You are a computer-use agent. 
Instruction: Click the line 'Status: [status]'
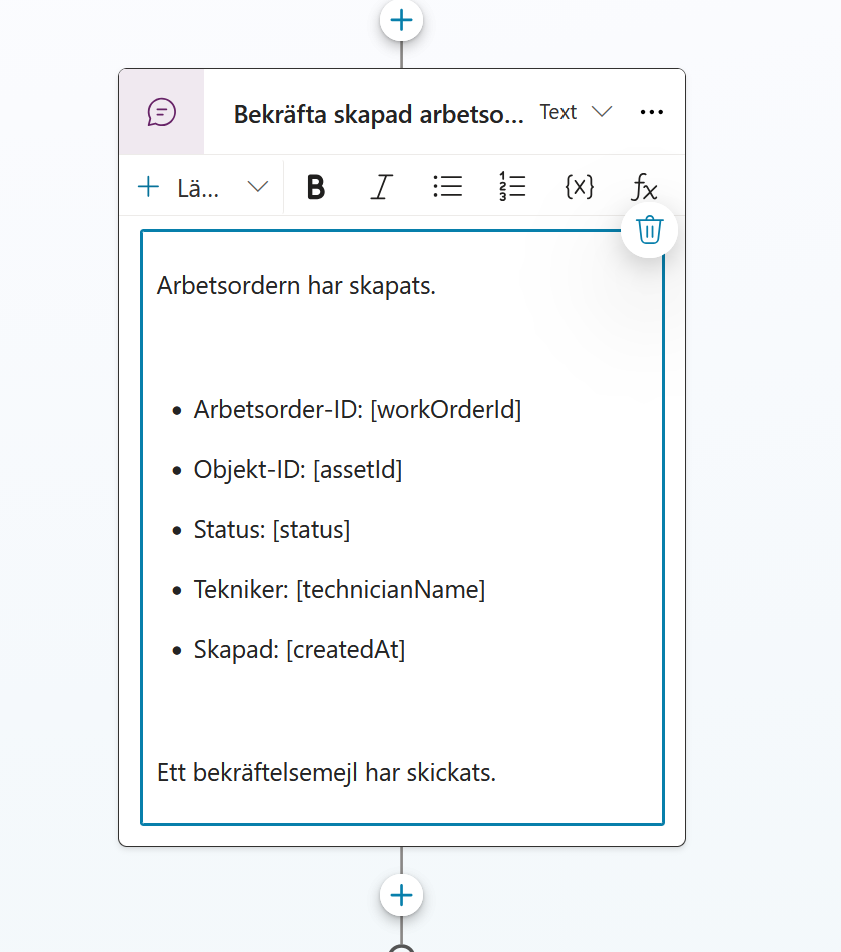click(271, 530)
